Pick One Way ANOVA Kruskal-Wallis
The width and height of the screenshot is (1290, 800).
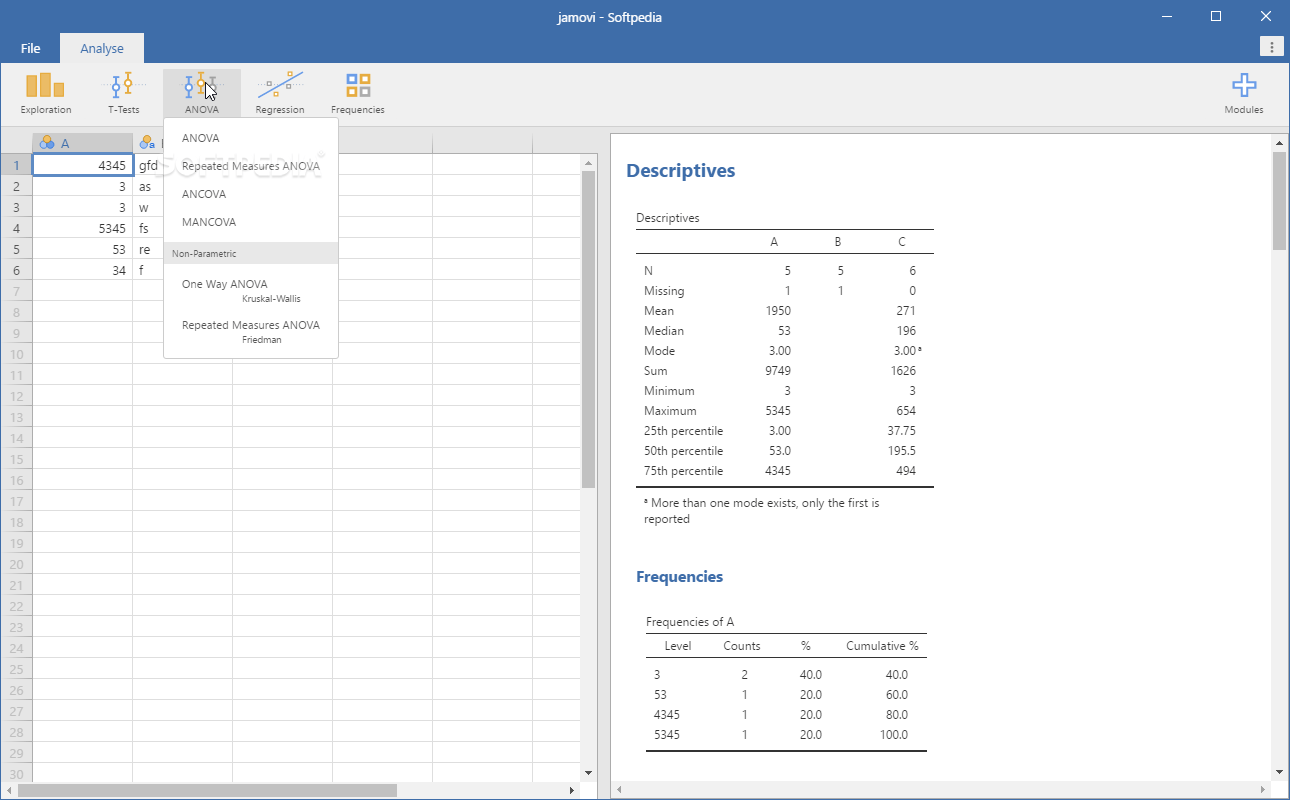pos(251,290)
